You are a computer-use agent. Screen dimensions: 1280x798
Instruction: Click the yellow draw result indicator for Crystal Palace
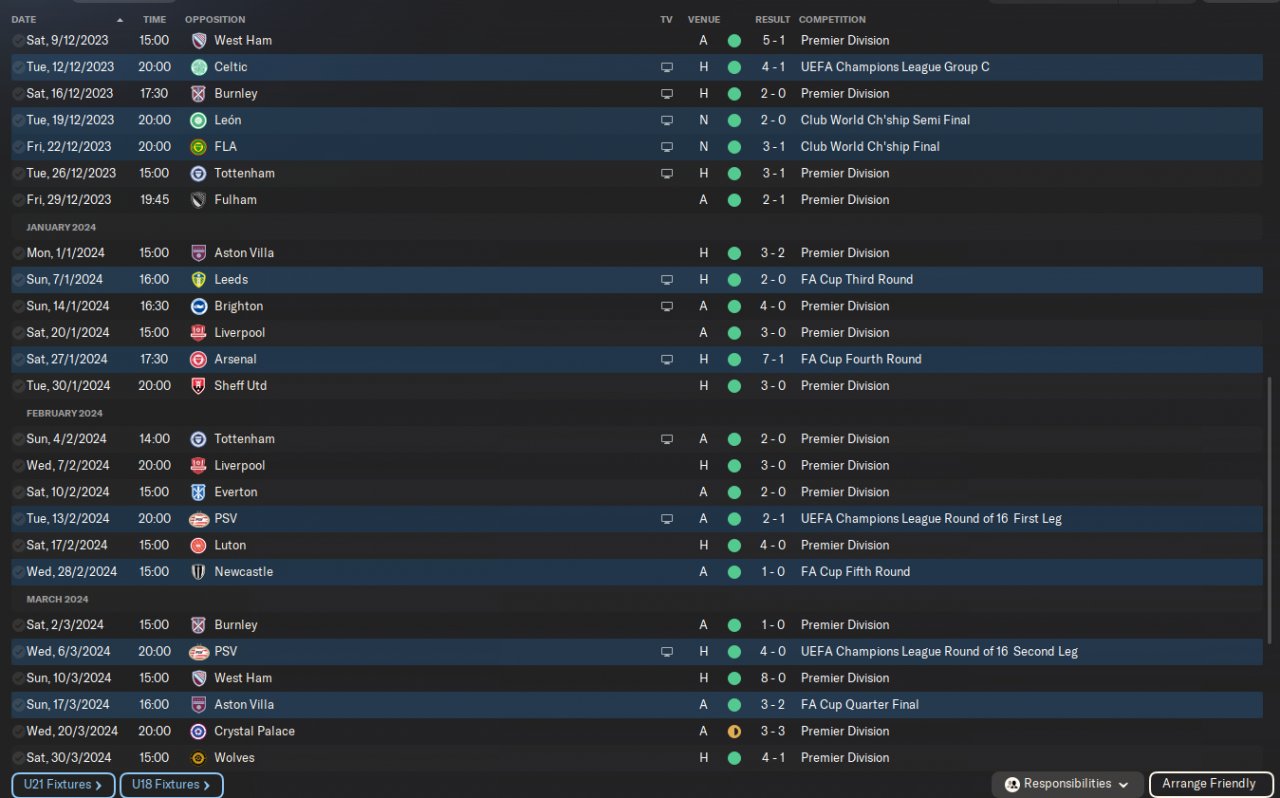(734, 731)
